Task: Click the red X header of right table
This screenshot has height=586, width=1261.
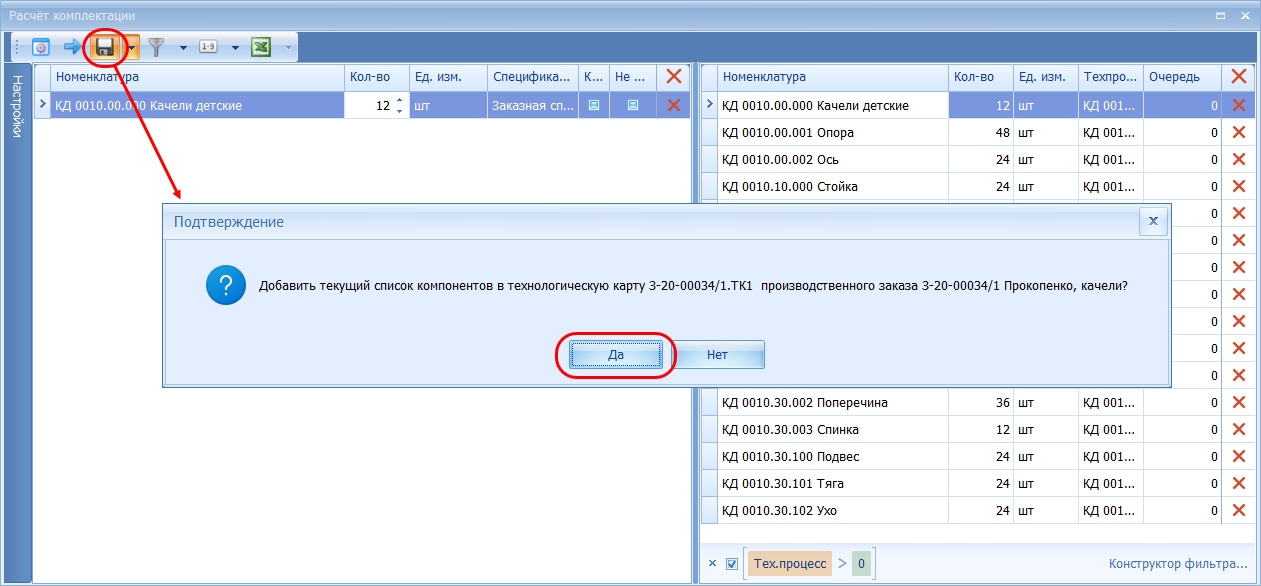Action: (x=1238, y=77)
